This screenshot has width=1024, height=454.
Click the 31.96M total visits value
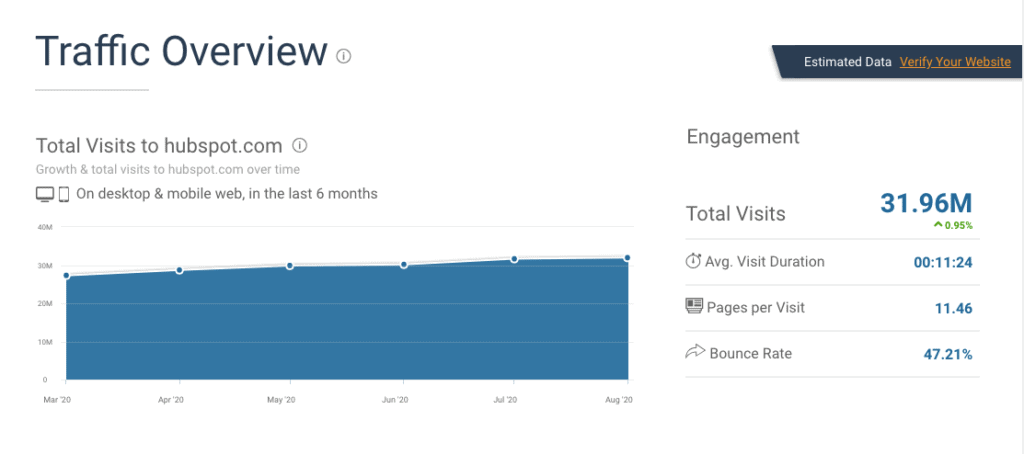click(x=926, y=203)
